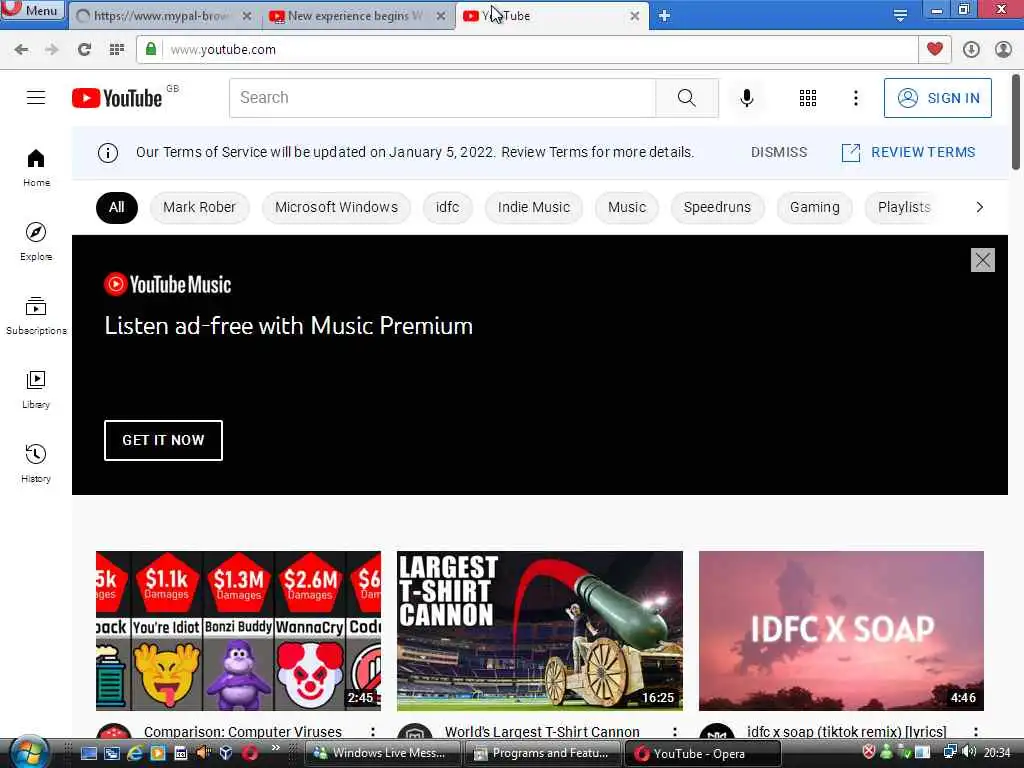The height and width of the screenshot is (768, 1024).
Task: Close the New experience begins tab
Action: click(x=441, y=16)
